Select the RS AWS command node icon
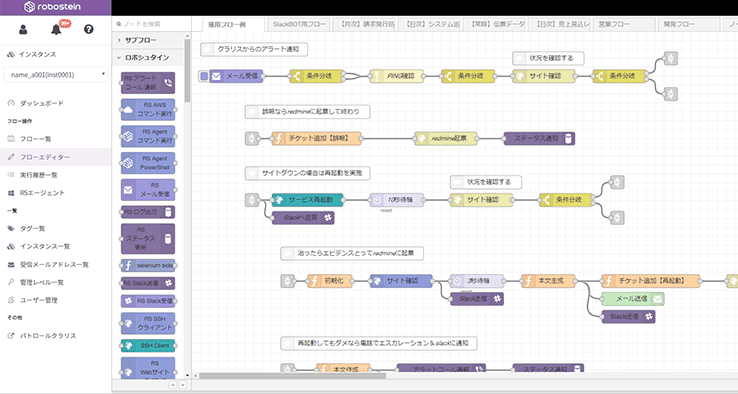The height and width of the screenshot is (394, 738). pos(128,110)
